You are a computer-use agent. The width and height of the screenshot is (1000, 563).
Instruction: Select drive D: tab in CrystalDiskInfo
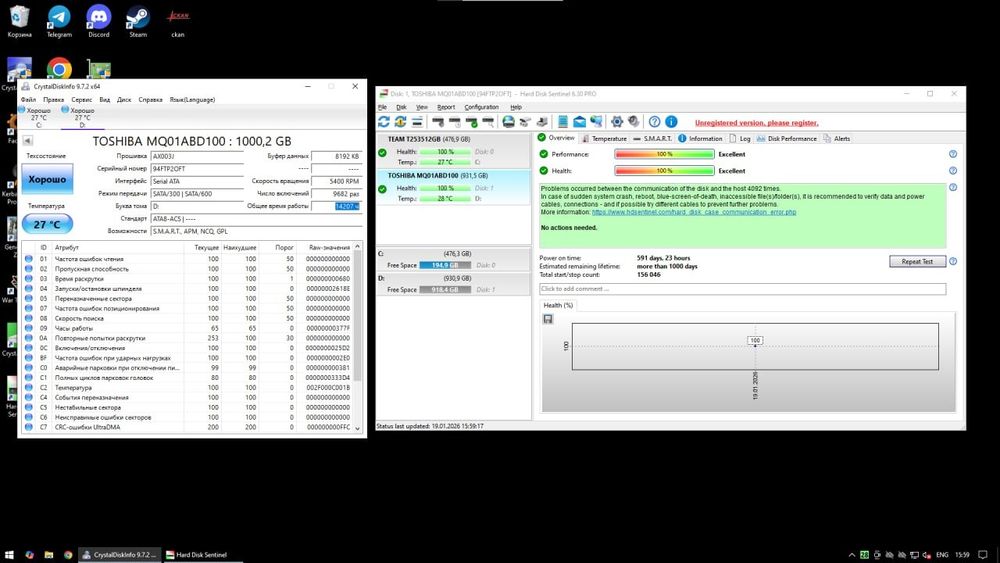[80, 117]
